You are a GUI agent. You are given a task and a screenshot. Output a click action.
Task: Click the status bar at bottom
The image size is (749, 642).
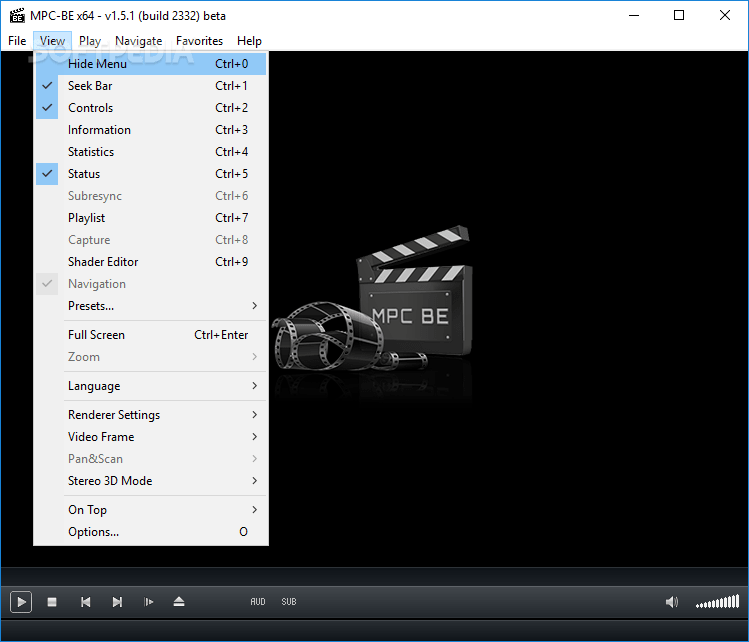(374, 631)
